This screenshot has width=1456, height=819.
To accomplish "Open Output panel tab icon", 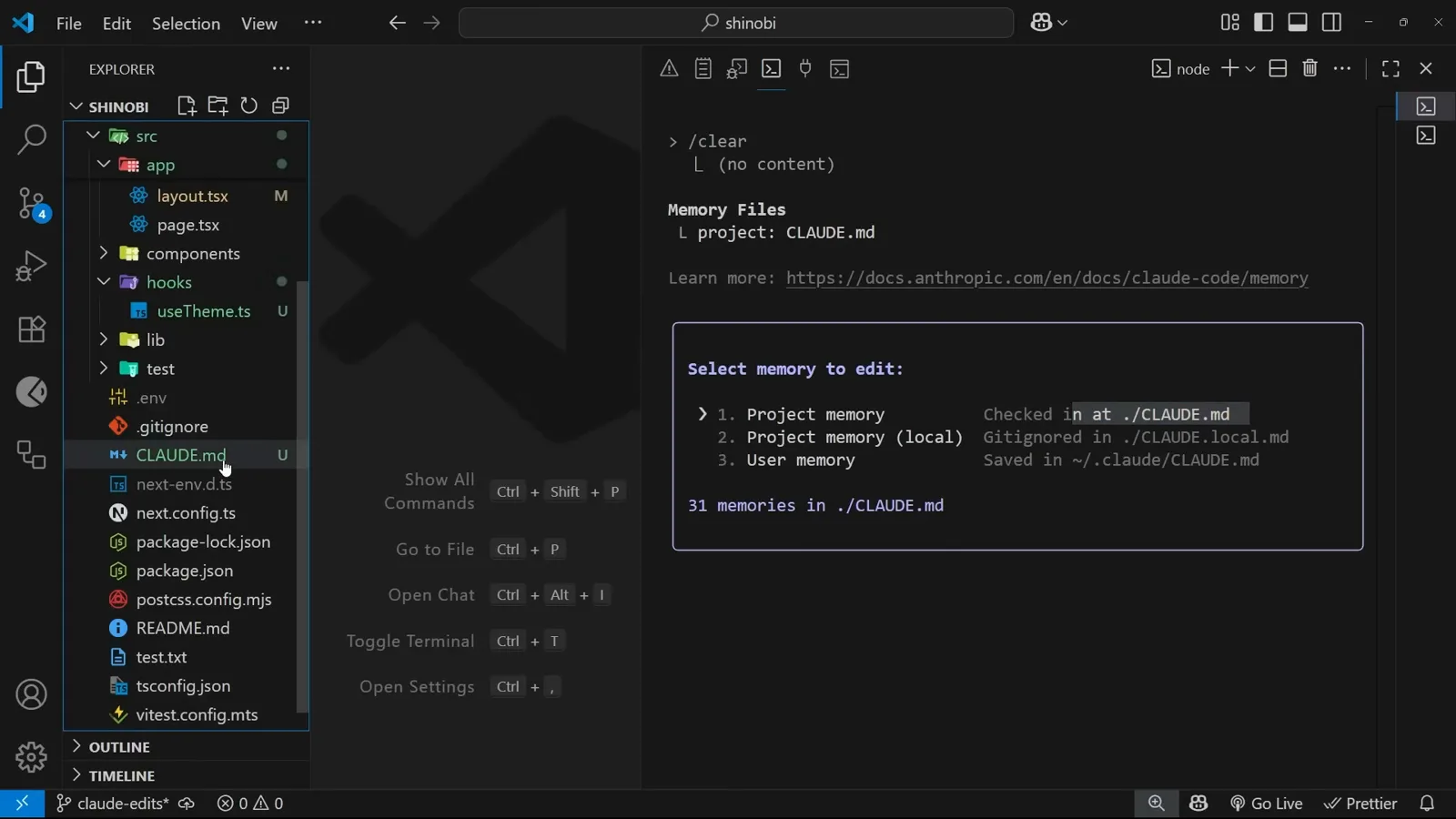I will tap(703, 68).
